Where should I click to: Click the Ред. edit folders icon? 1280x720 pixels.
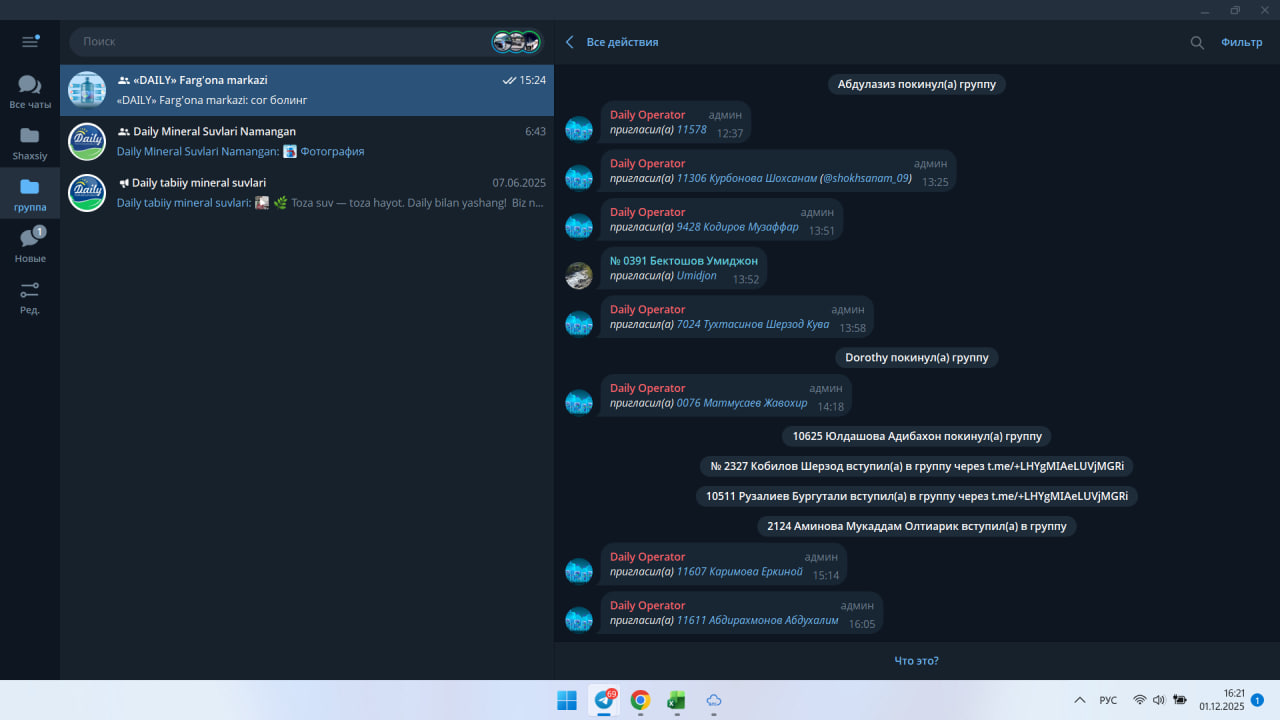tap(30, 297)
